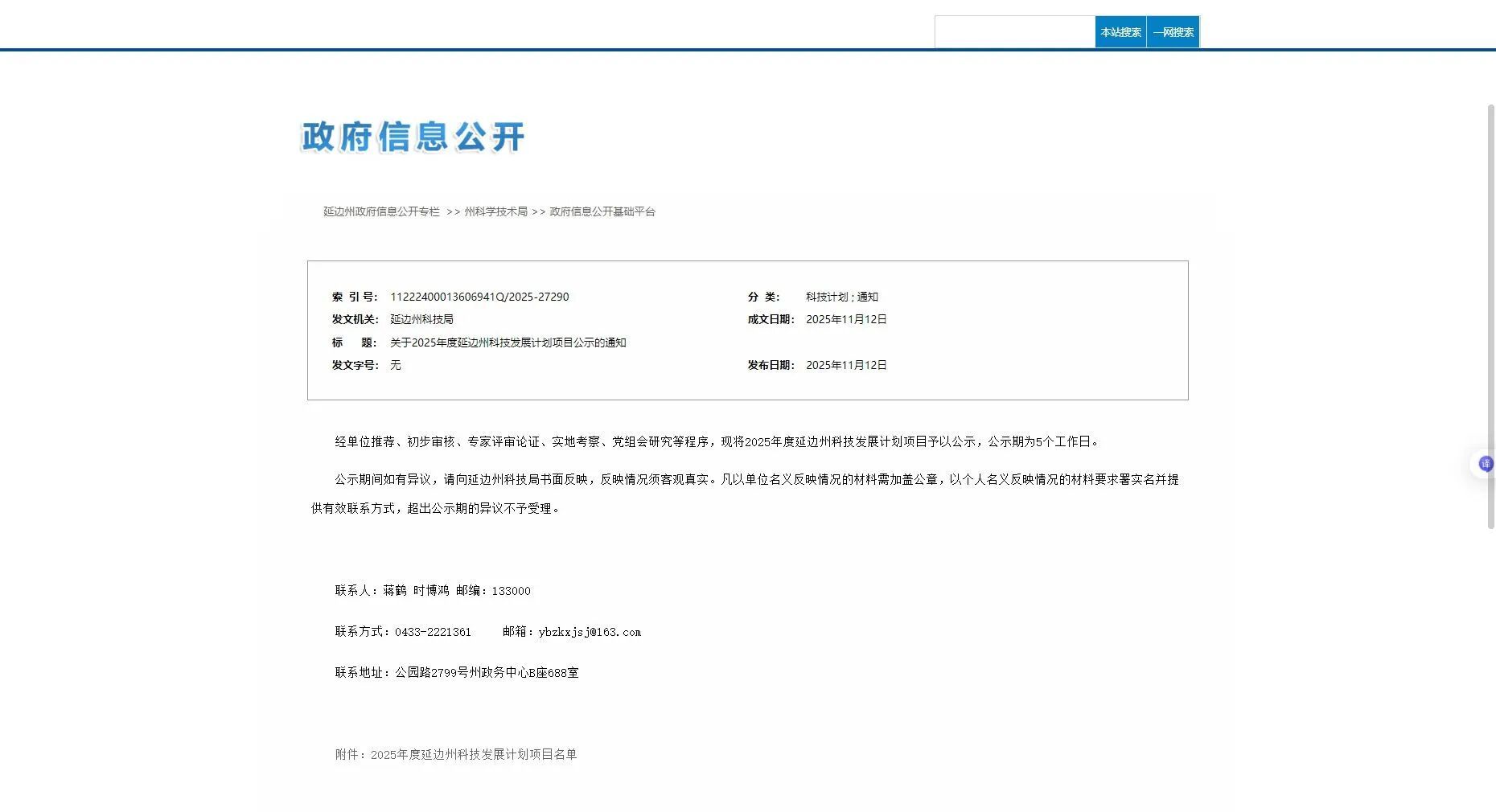Click the contact phone number 0433-2221361
The height and width of the screenshot is (812, 1496).
click(433, 632)
